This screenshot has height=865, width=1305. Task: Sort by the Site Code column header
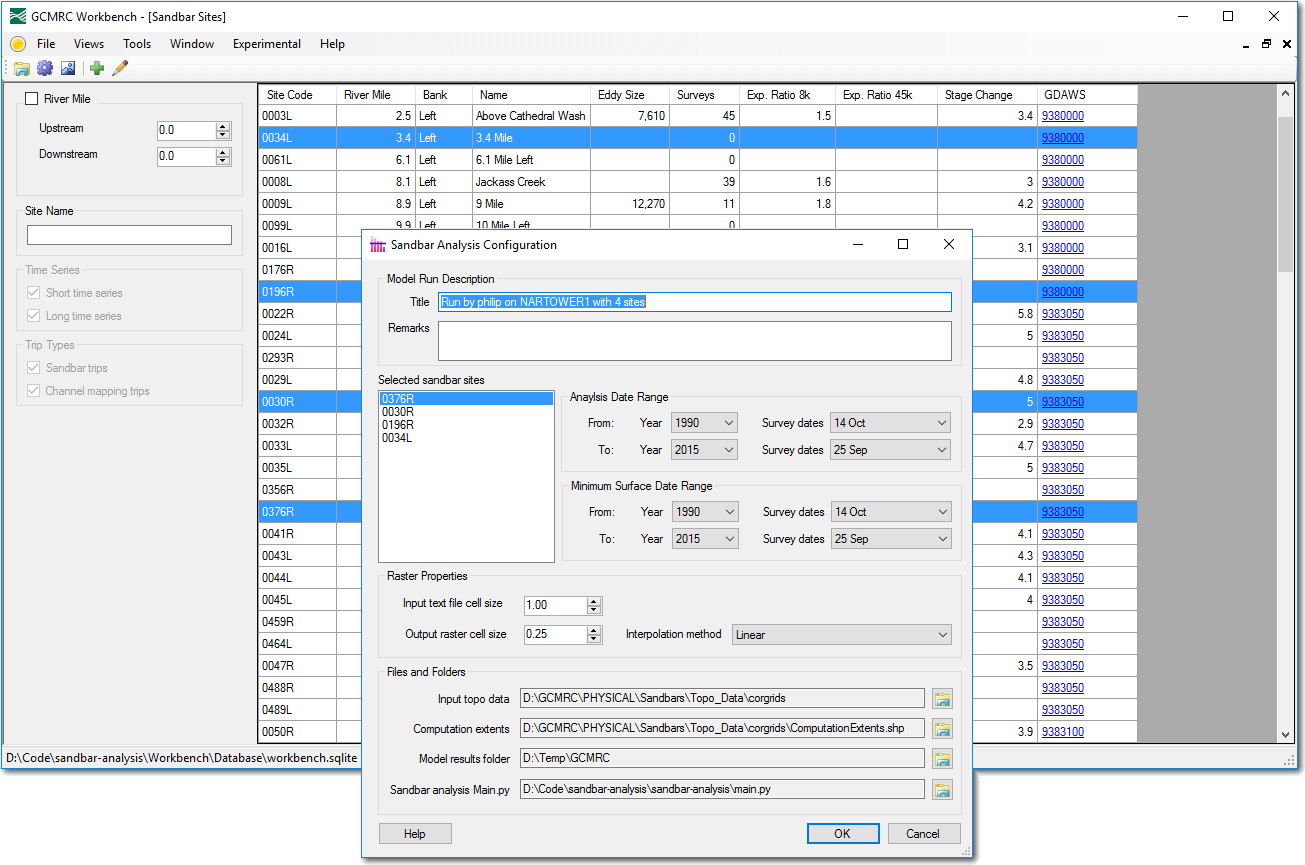pos(297,95)
